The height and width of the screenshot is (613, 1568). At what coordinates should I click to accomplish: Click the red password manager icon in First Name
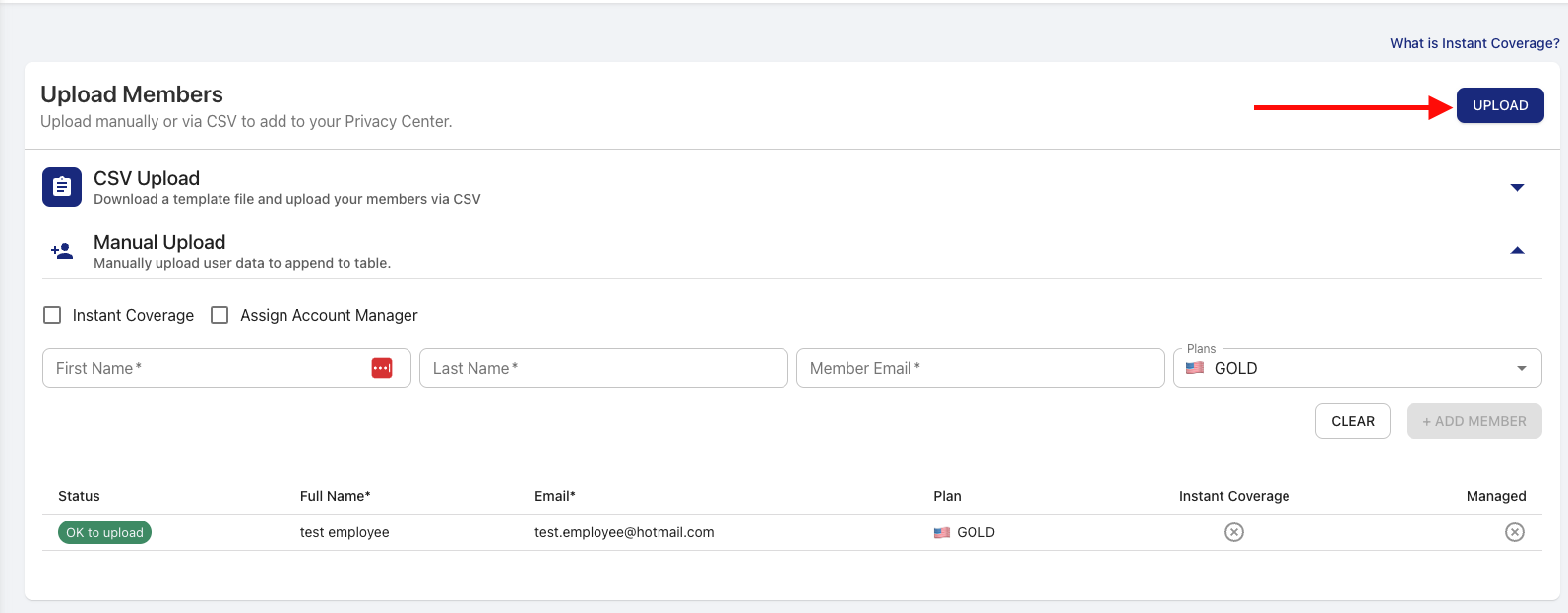click(x=382, y=368)
